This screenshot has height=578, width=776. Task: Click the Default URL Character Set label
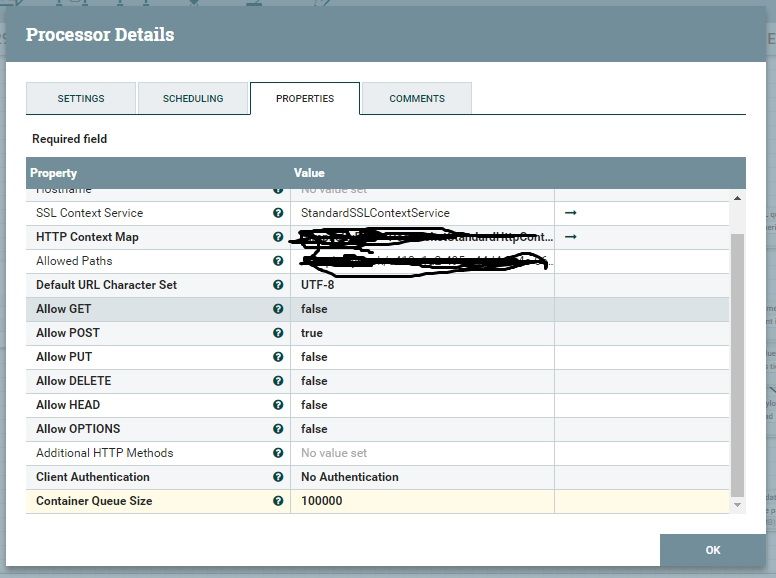pos(106,285)
